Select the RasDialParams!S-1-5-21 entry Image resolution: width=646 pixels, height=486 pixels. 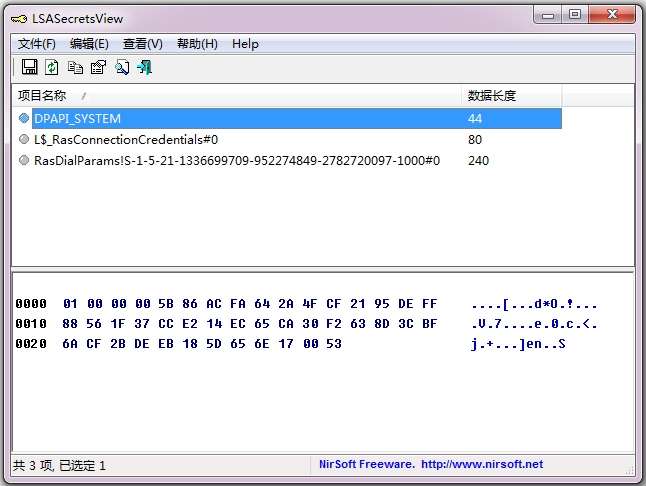coord(237,160)
